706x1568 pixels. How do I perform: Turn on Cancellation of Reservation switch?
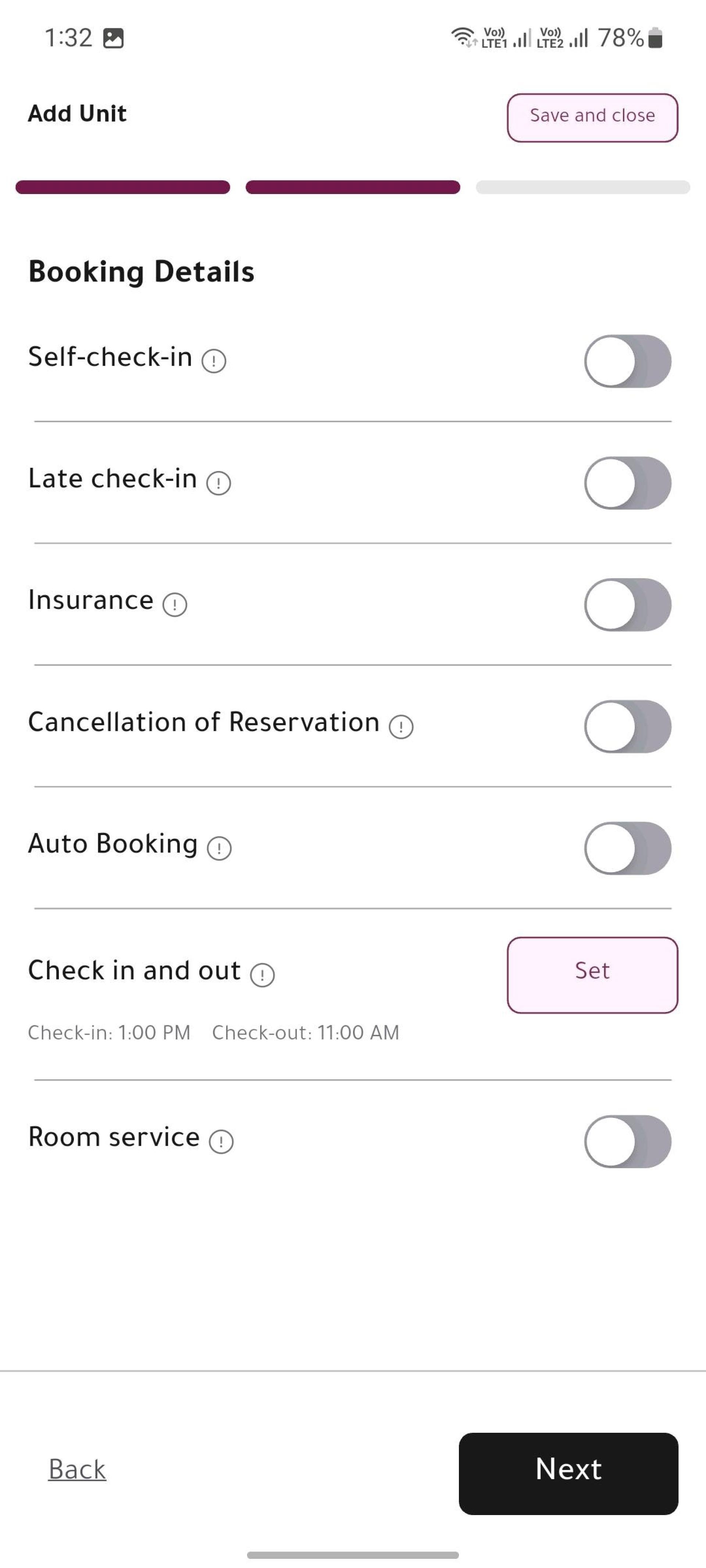pos(627,726)
